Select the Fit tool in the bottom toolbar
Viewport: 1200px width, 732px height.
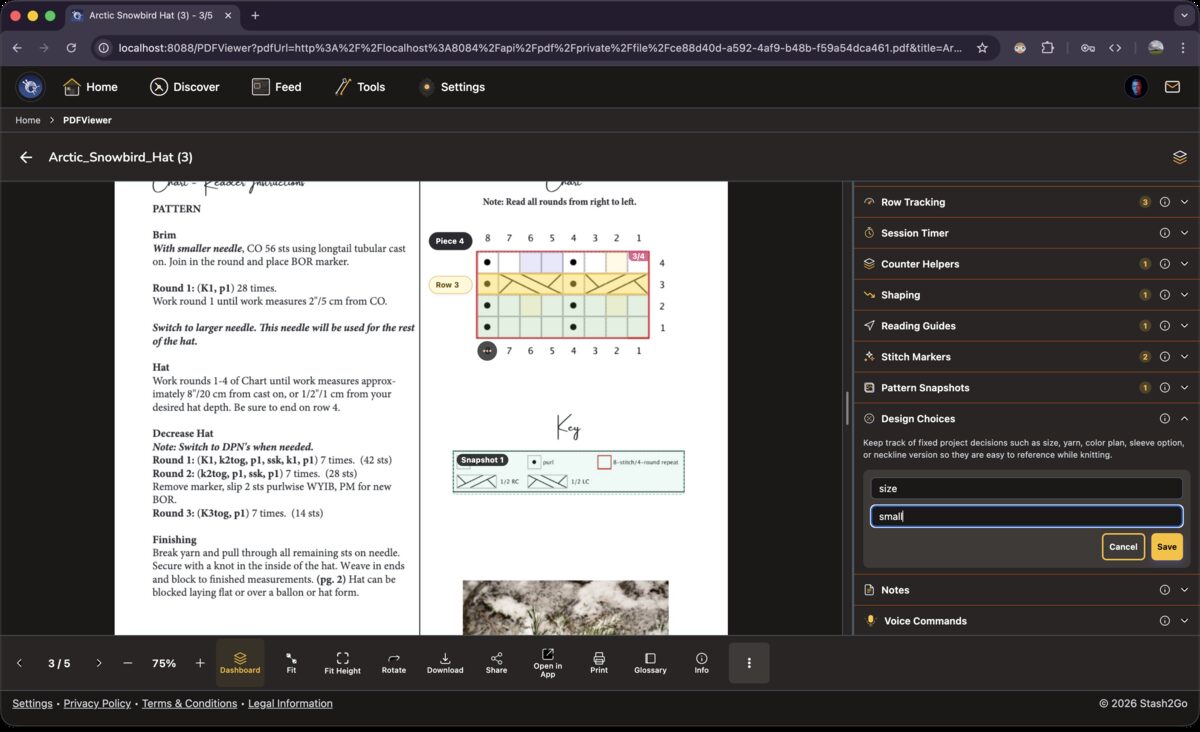(x=291, y=661)
